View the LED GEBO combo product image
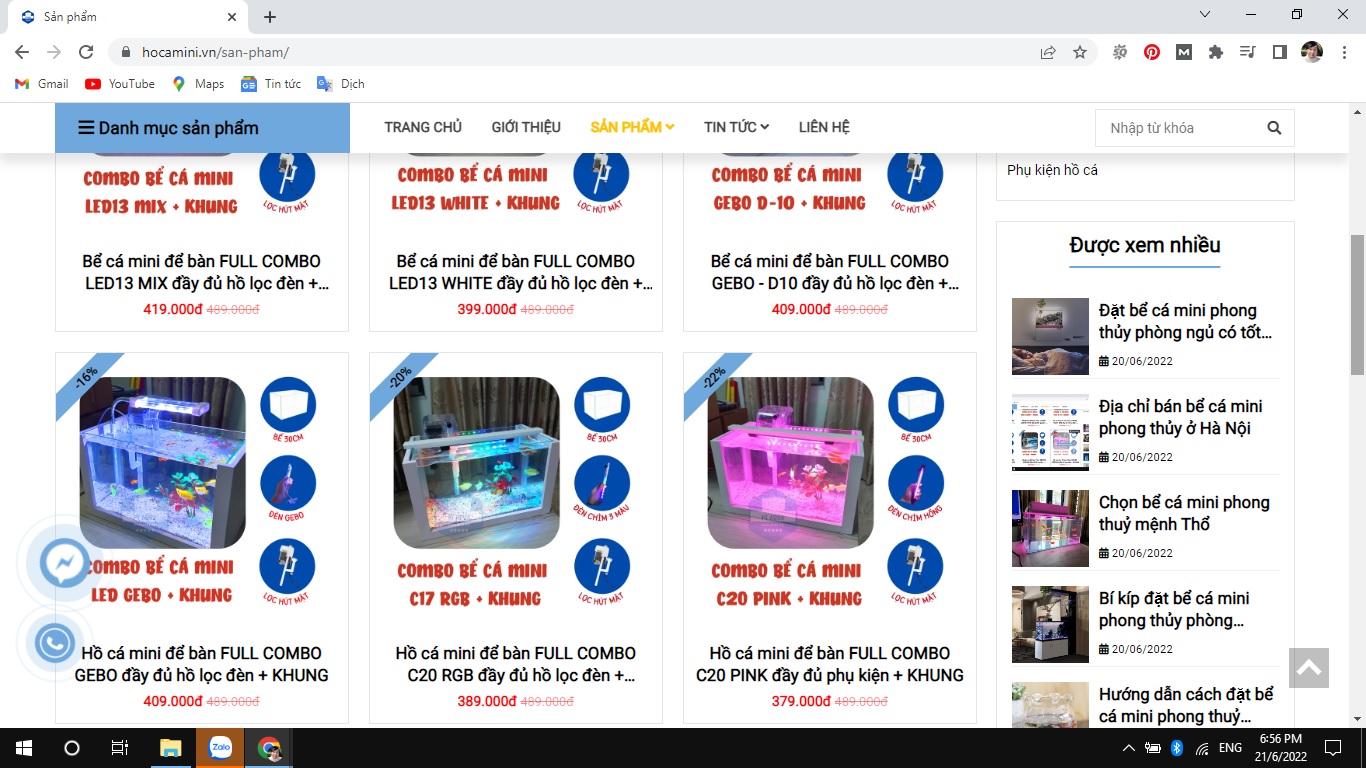This screenshot has width=1366, height=768. [x=202, y=490]
